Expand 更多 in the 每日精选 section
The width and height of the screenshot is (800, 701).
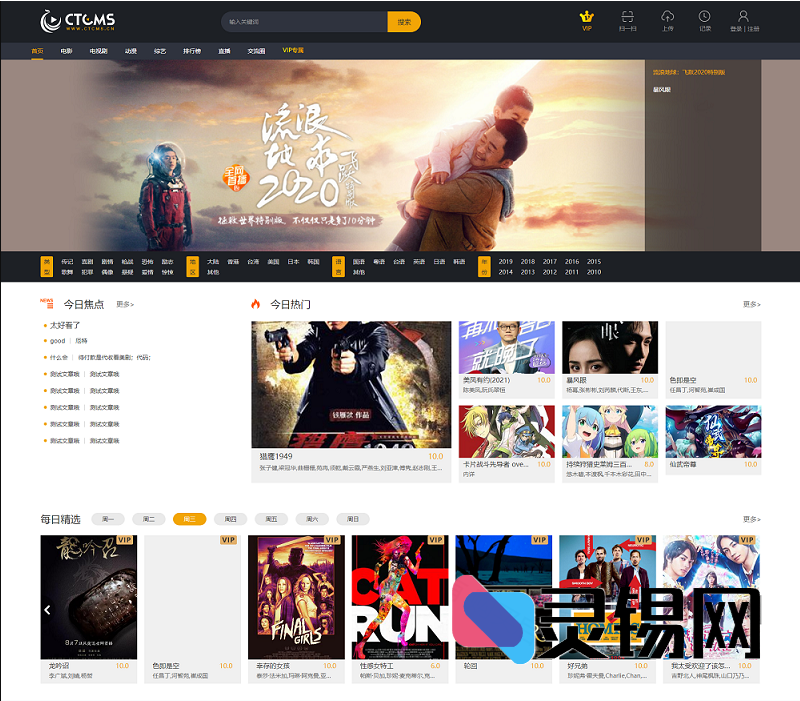751,519
